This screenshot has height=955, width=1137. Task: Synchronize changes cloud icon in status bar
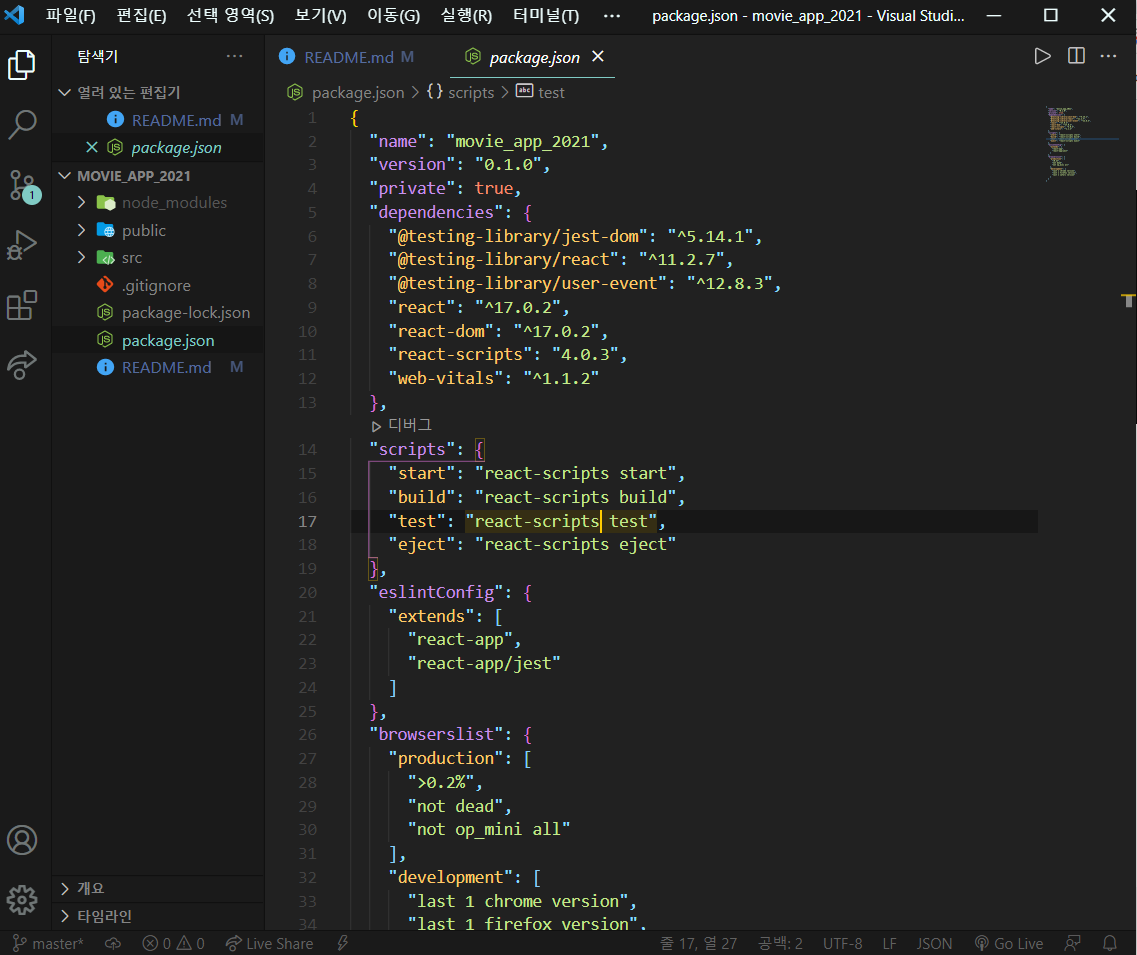[112, 943]
